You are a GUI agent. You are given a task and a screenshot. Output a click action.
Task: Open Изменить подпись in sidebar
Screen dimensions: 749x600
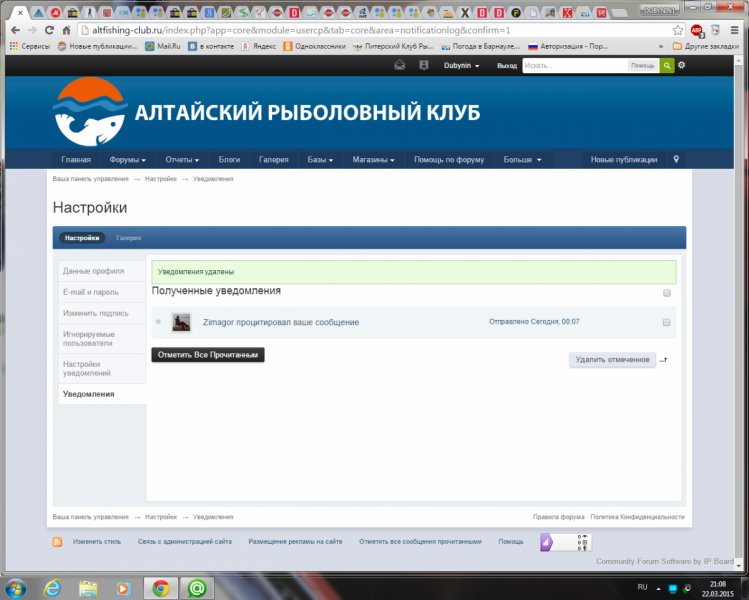point(102,313)
